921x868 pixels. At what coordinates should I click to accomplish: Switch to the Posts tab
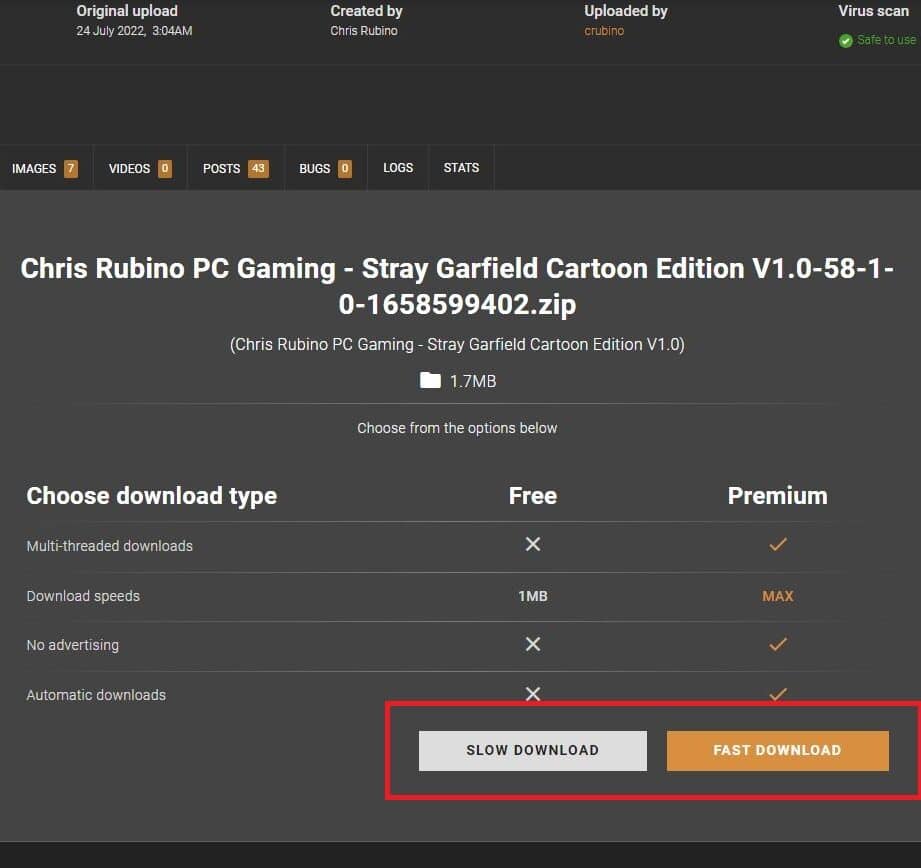click(x=236, y=169)
